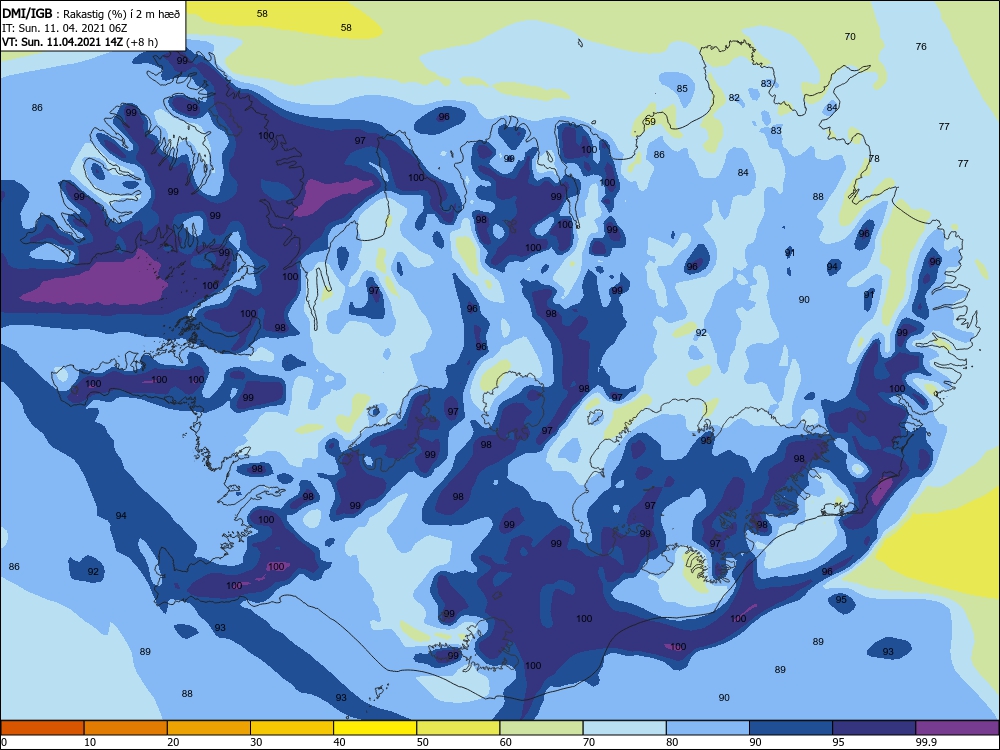Click the legend scale label 60
Image resolution: width=1000 pixels, height=750 pixels.
506,742
